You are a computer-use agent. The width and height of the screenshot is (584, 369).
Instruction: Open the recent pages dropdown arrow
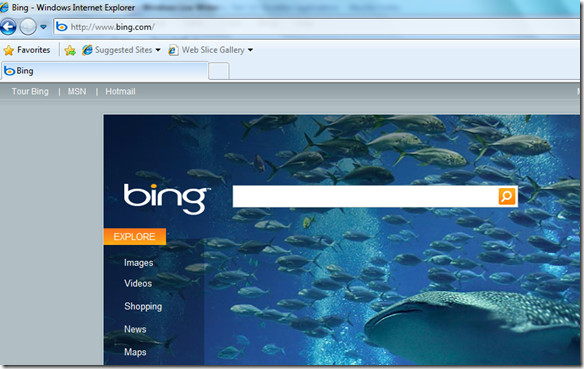tap(43, 27)
